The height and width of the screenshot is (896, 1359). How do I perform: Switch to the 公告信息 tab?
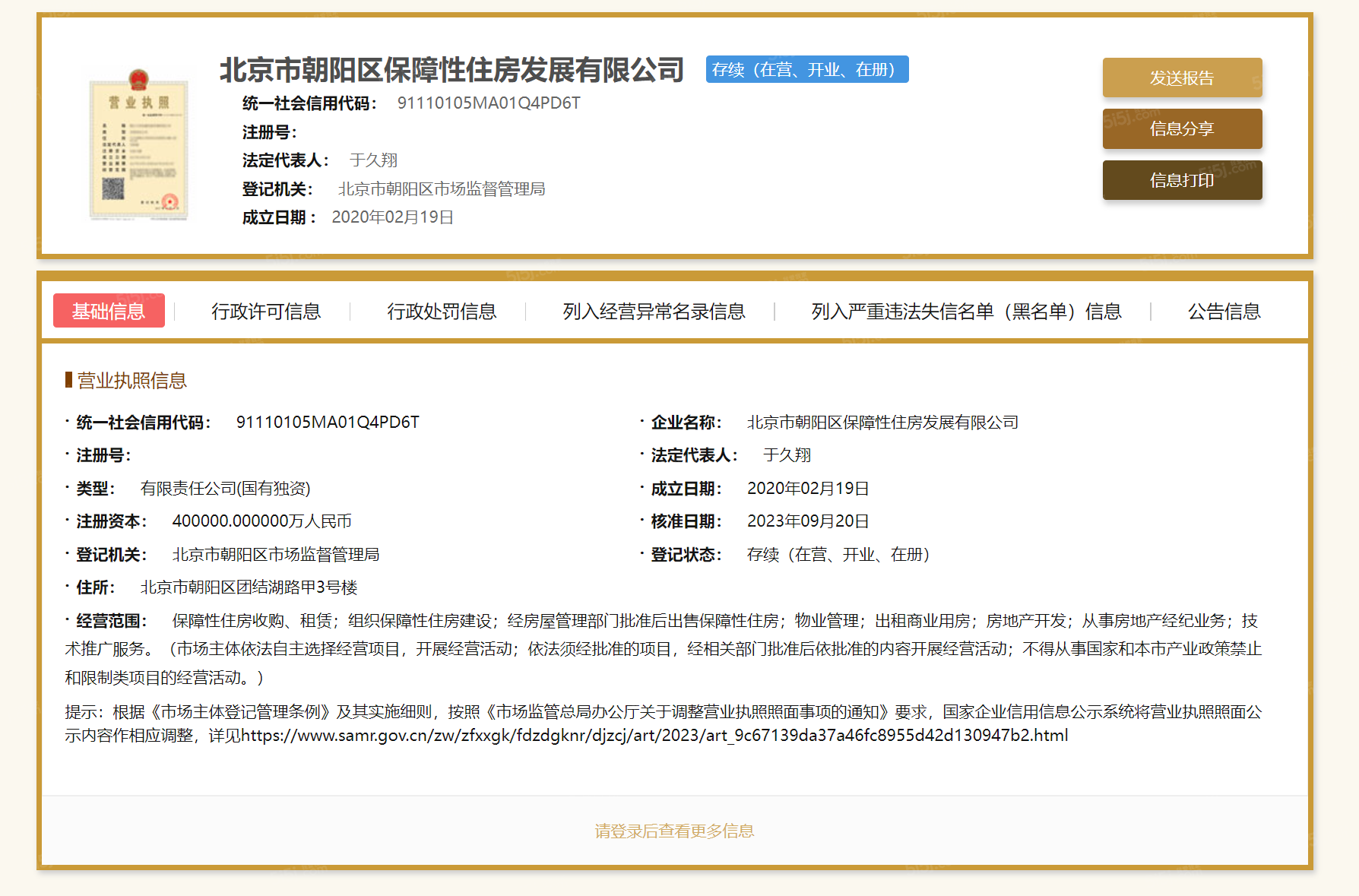tap(1224, 312)
